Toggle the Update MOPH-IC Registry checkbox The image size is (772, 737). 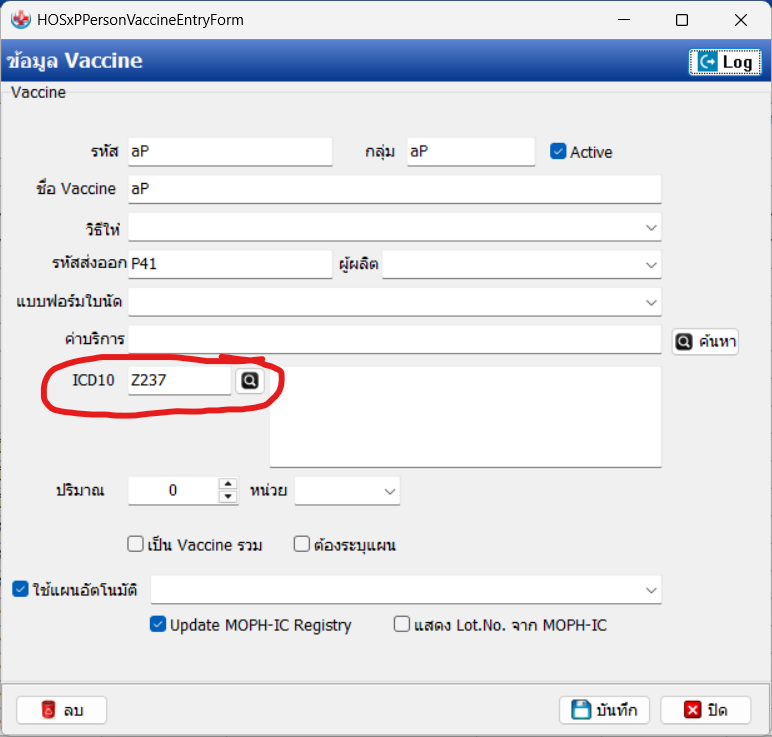coord(157,625)
